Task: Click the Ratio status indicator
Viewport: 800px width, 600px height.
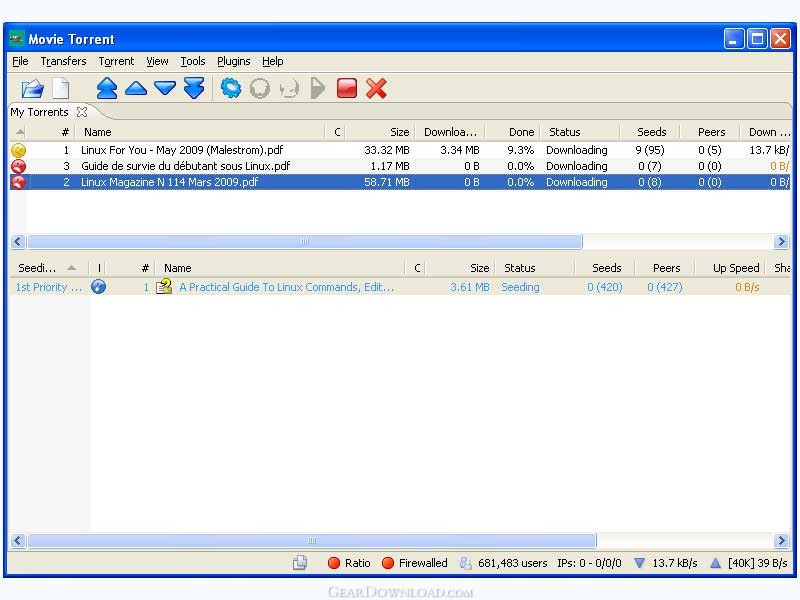Action: pyautogui.click(x=349, y=563)
